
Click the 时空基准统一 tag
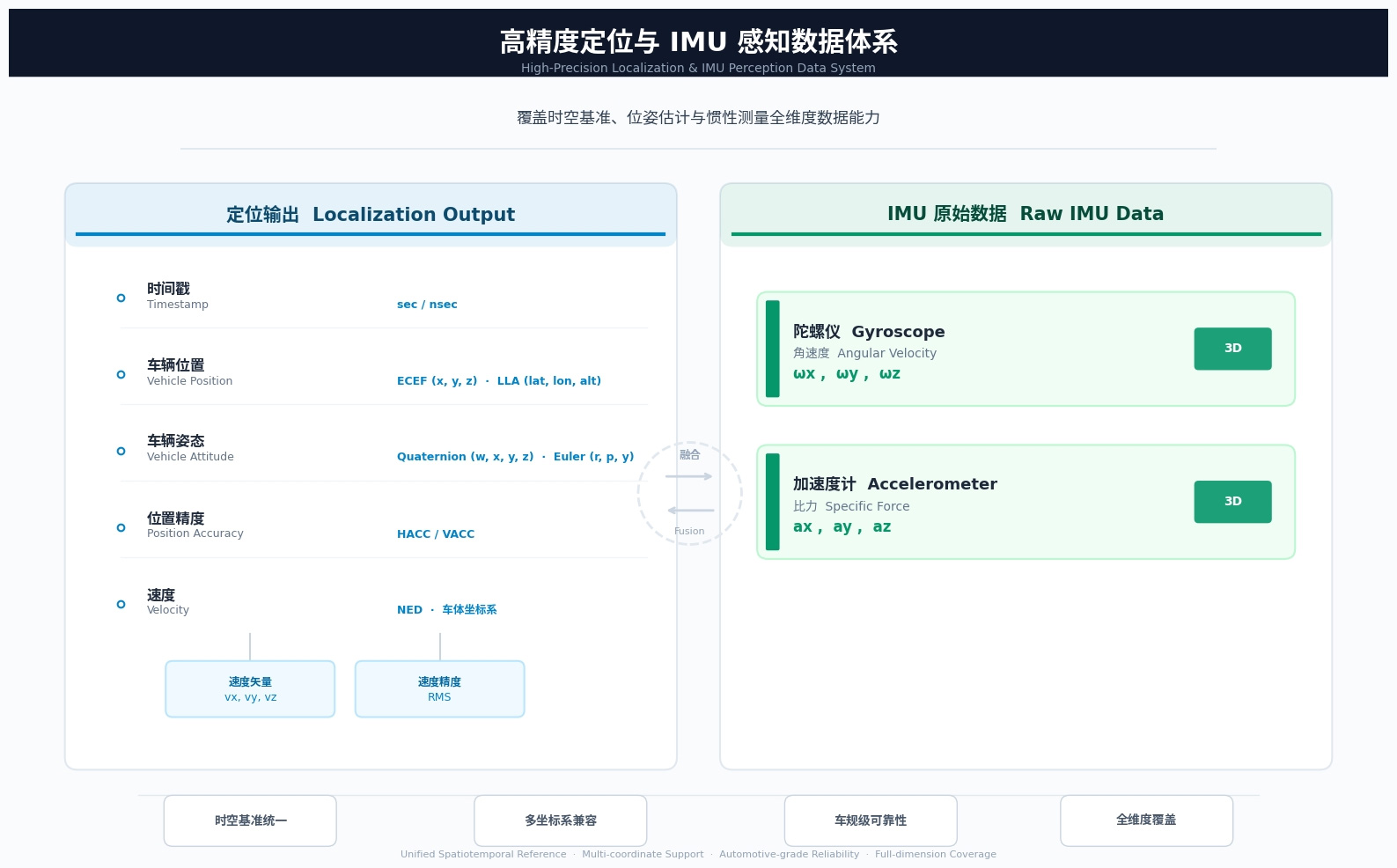tap(250, 820)
